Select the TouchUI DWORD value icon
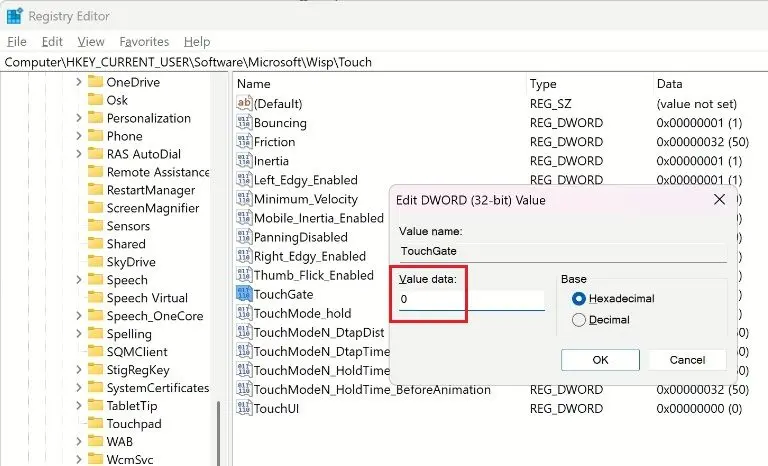This screenshot has width=768, height=466. [244, 409]
